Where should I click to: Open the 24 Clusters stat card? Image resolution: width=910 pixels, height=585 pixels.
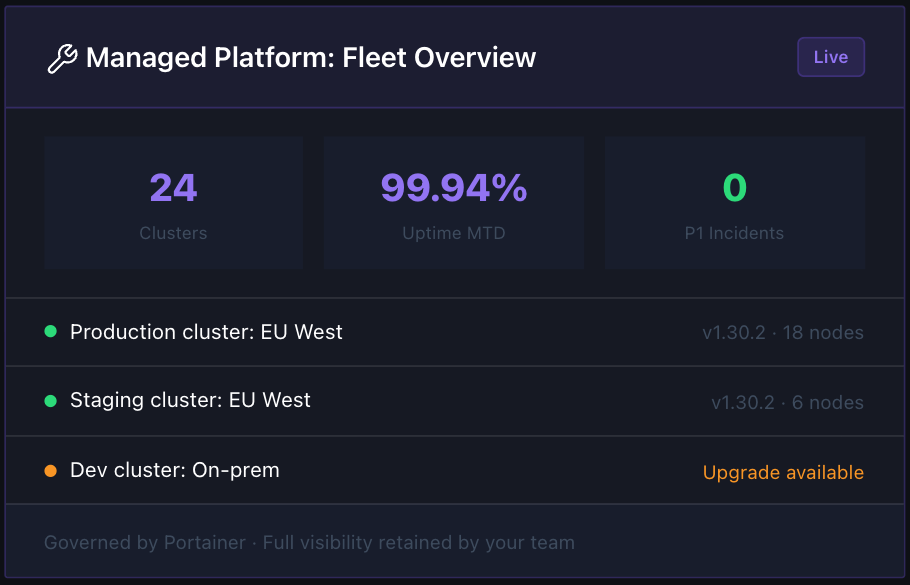[x=174, y=203]
